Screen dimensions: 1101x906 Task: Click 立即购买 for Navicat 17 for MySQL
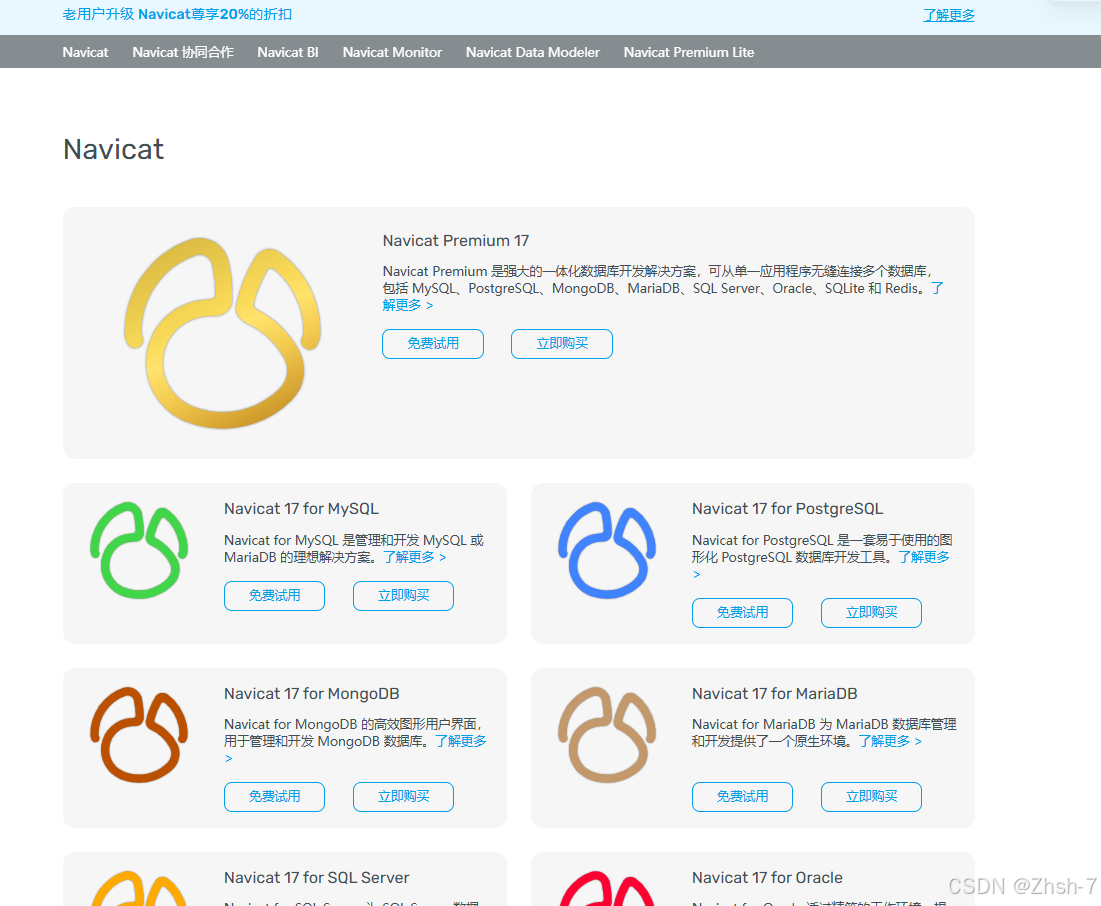(x=404, y=596)
